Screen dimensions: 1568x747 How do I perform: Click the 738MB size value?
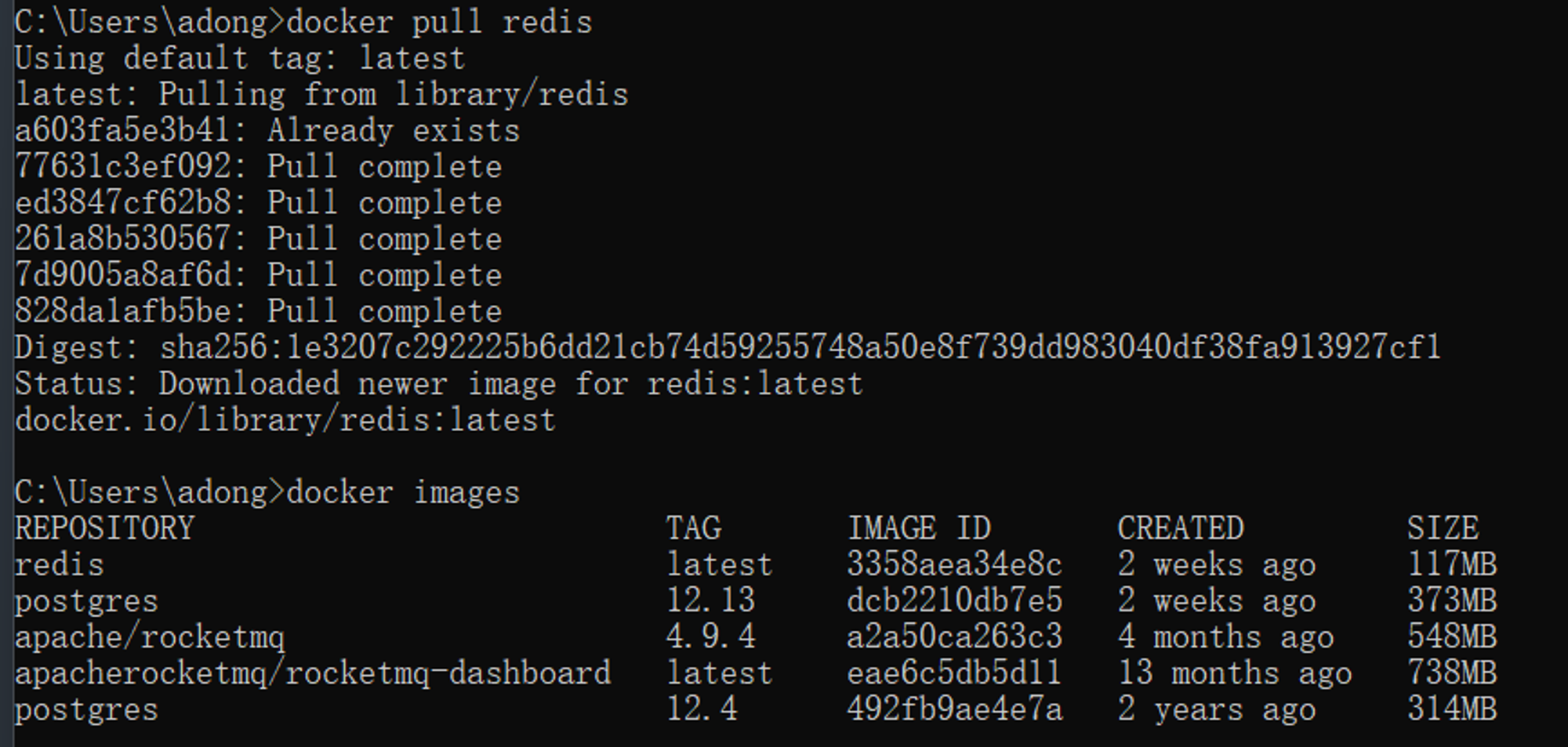click(x=1452, y=674)
